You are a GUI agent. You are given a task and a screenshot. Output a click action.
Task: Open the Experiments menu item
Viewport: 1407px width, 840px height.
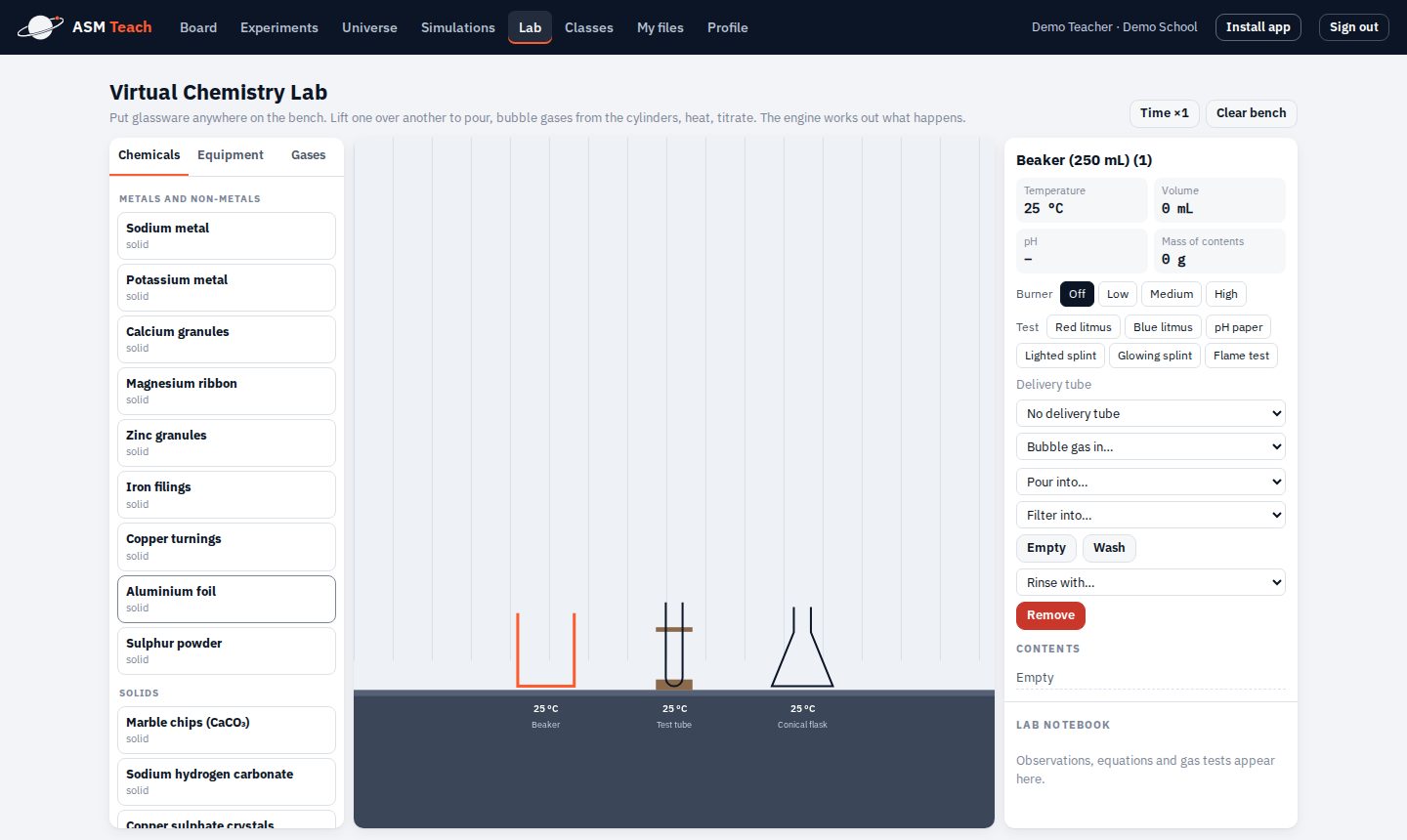(279, 27)
